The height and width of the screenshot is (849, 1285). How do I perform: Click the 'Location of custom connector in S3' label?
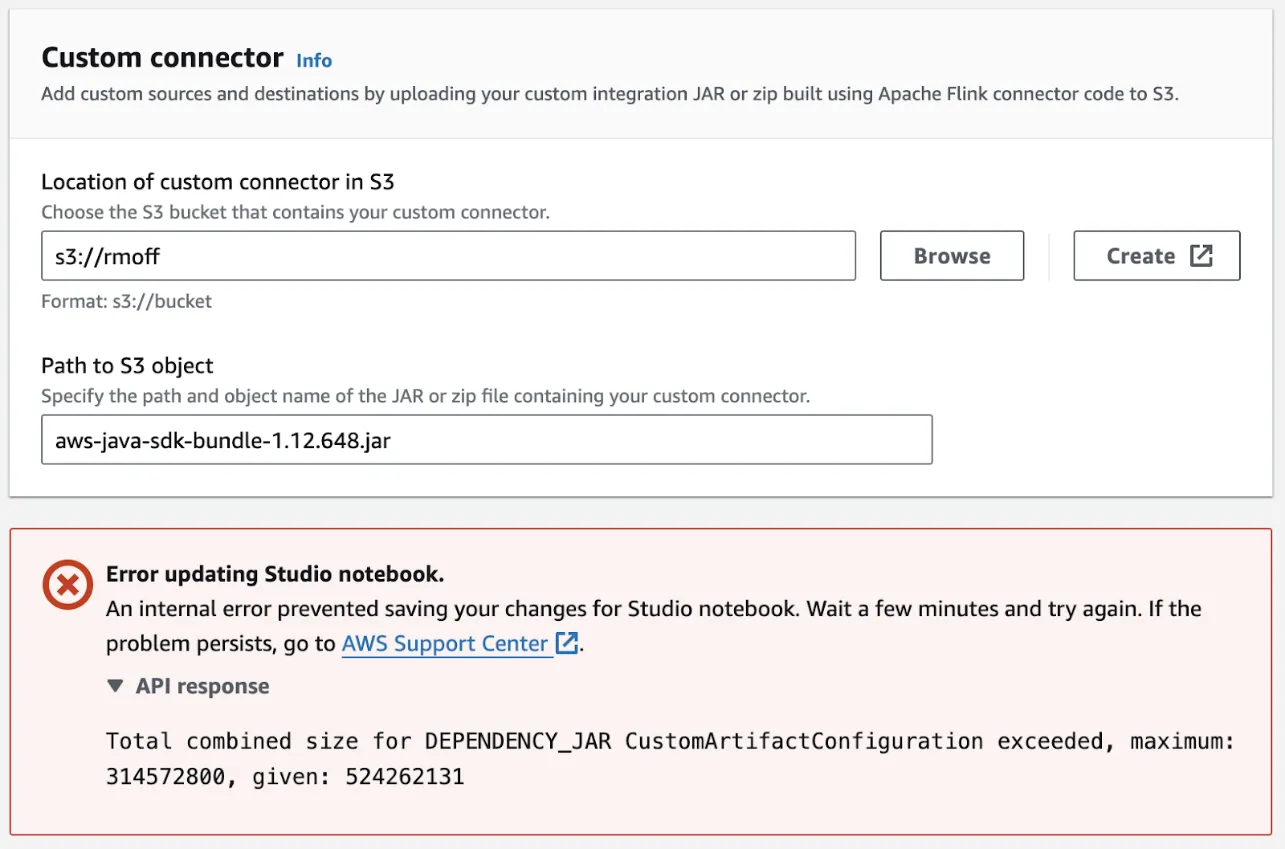tap(218, 182)
